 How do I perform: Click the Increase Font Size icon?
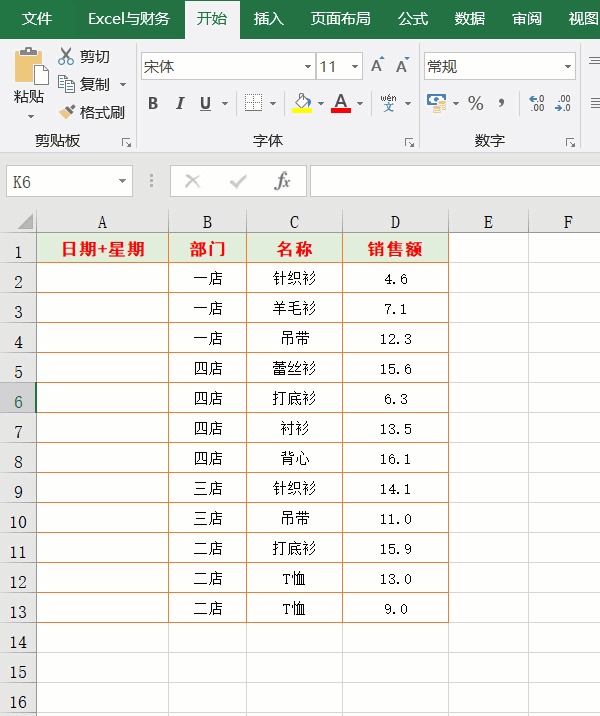pos(377,66)
